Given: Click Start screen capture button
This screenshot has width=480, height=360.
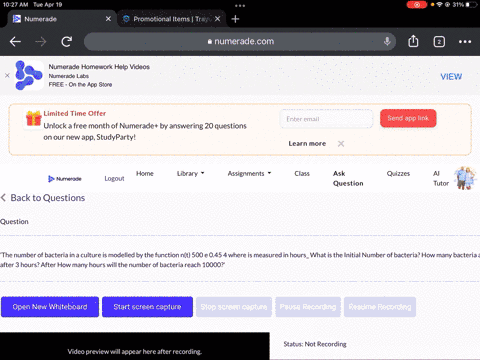Looking at the screenshot, I should (147, 307).
